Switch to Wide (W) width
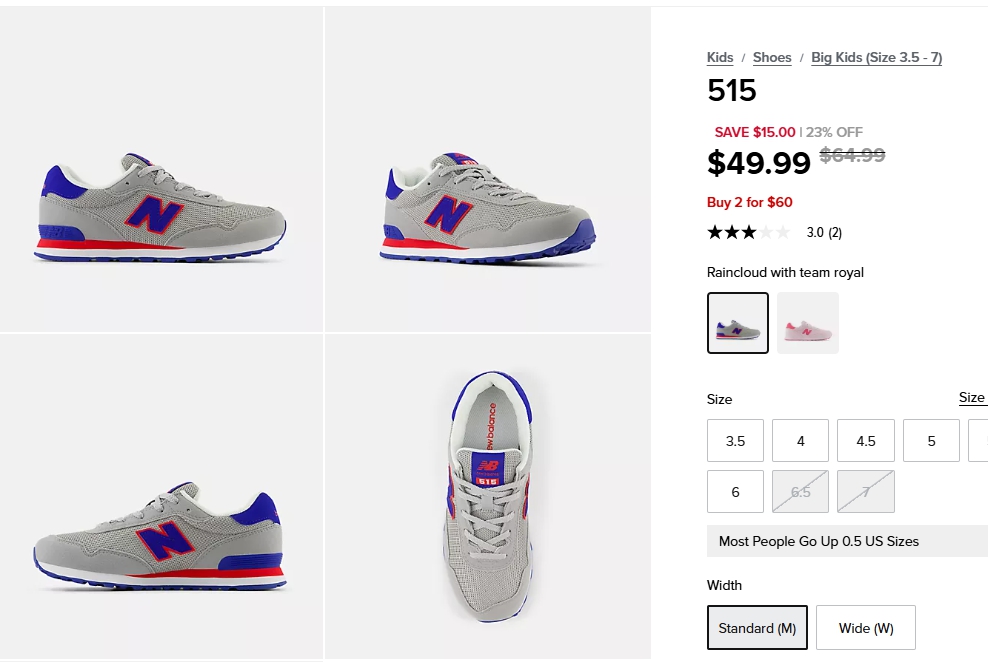988x662 pixels. click(x=866, y=628)
